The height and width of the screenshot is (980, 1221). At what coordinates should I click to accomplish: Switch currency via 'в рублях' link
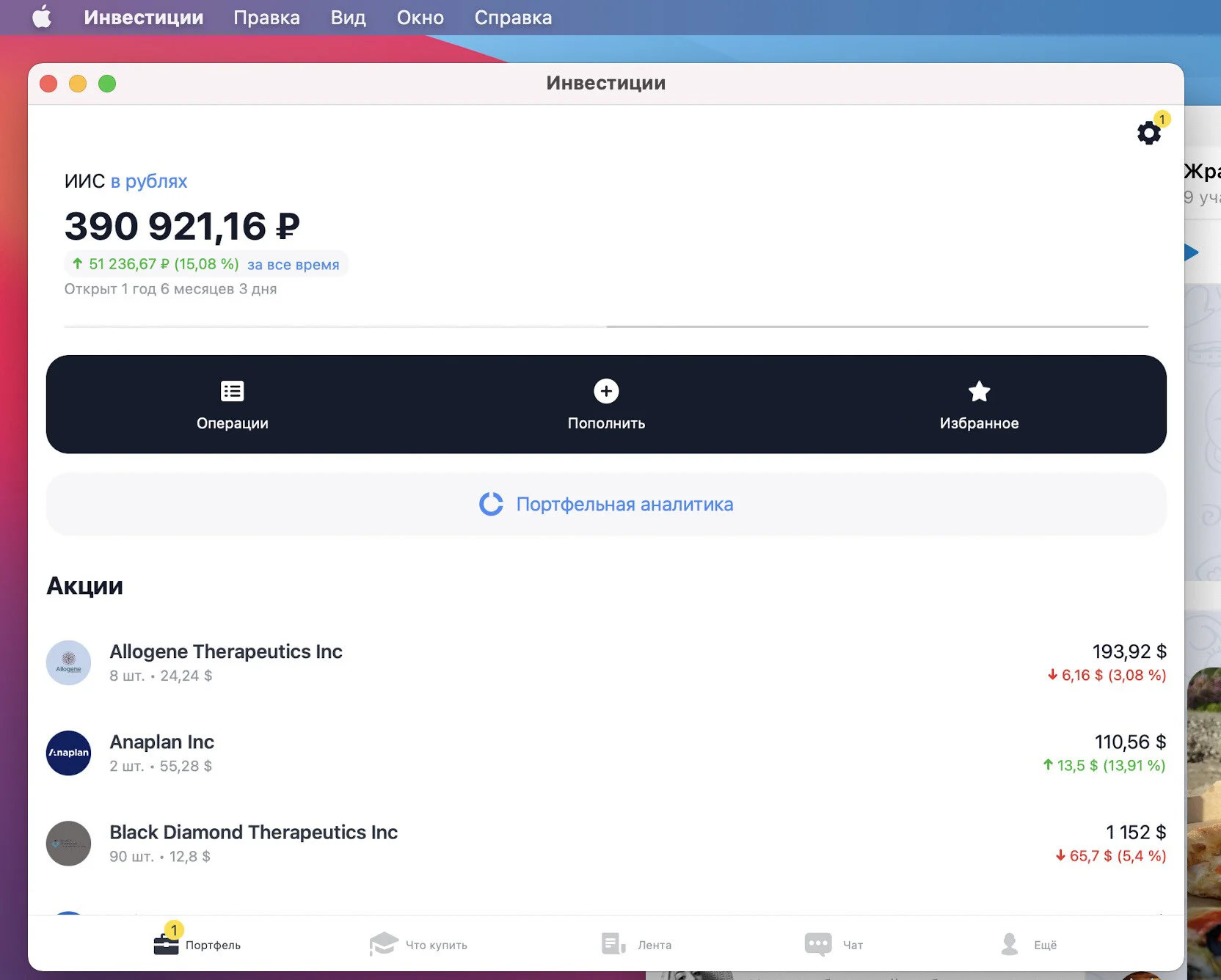[149, 181]
